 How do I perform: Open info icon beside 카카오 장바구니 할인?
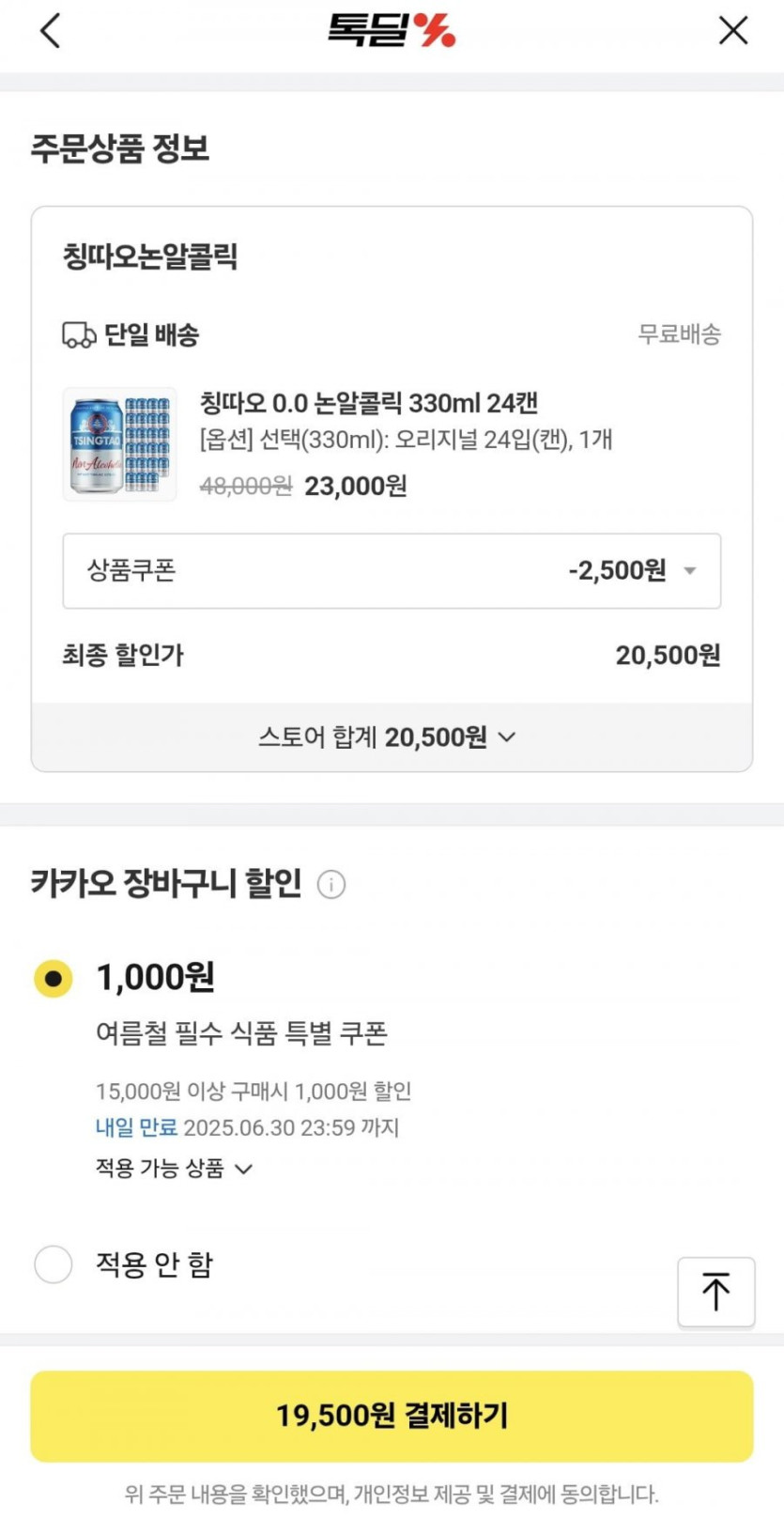click(331, 884)
